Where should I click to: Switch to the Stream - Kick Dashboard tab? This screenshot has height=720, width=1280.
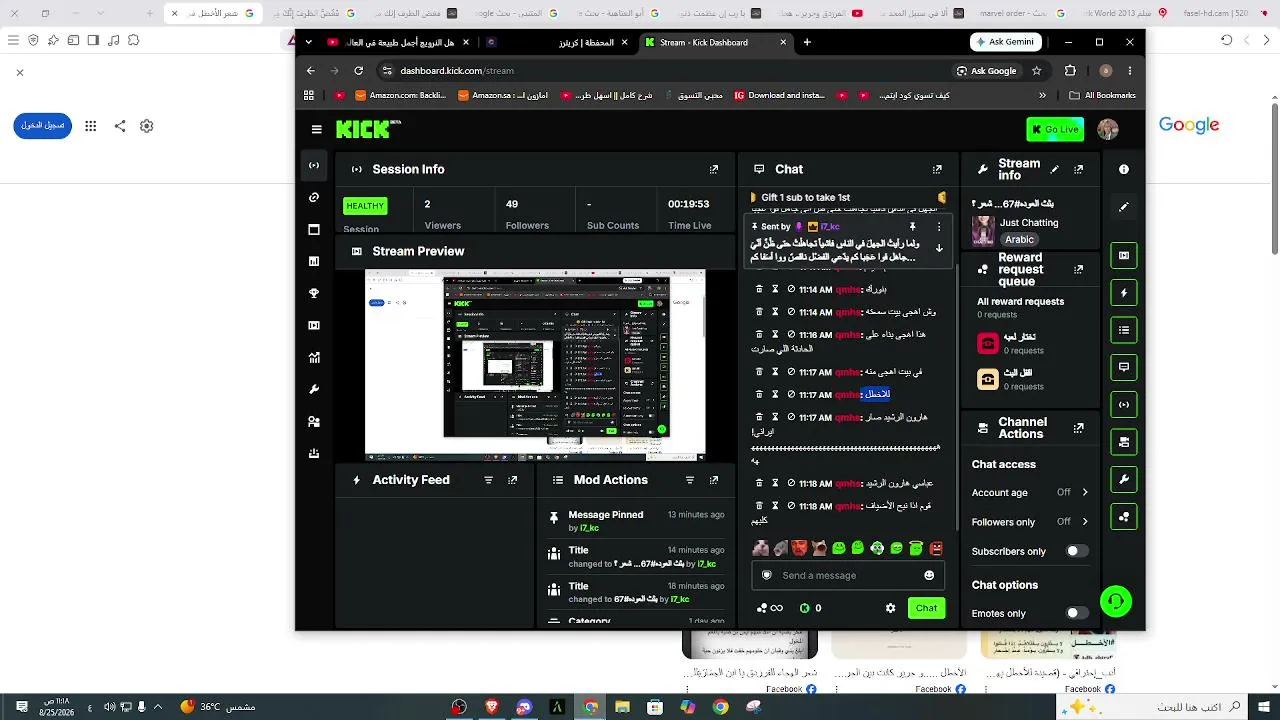tap(715, 42)
